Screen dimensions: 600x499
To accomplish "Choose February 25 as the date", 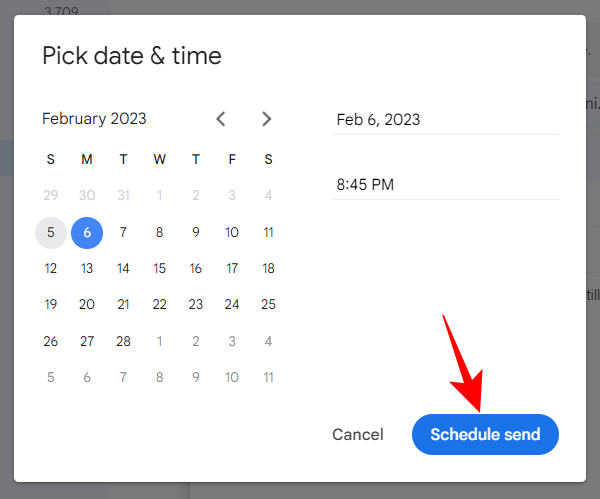I will pos(268,305).
